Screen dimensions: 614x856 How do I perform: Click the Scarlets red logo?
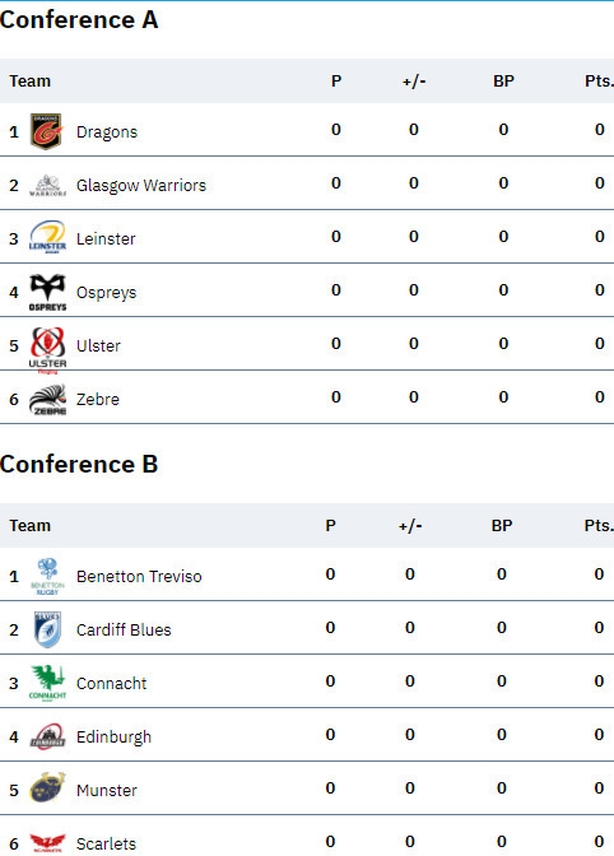point(47,843)
